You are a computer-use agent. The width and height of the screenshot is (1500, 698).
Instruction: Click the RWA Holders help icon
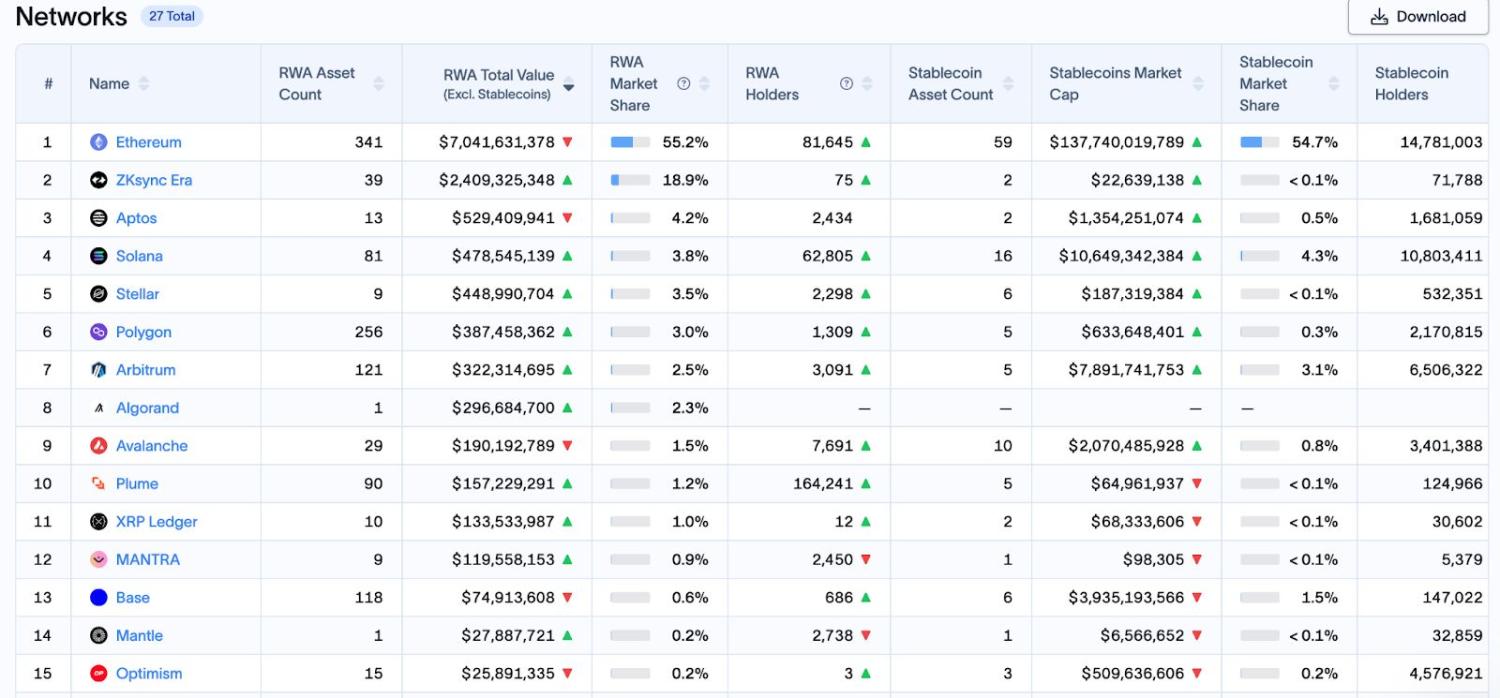pos(846,84)
